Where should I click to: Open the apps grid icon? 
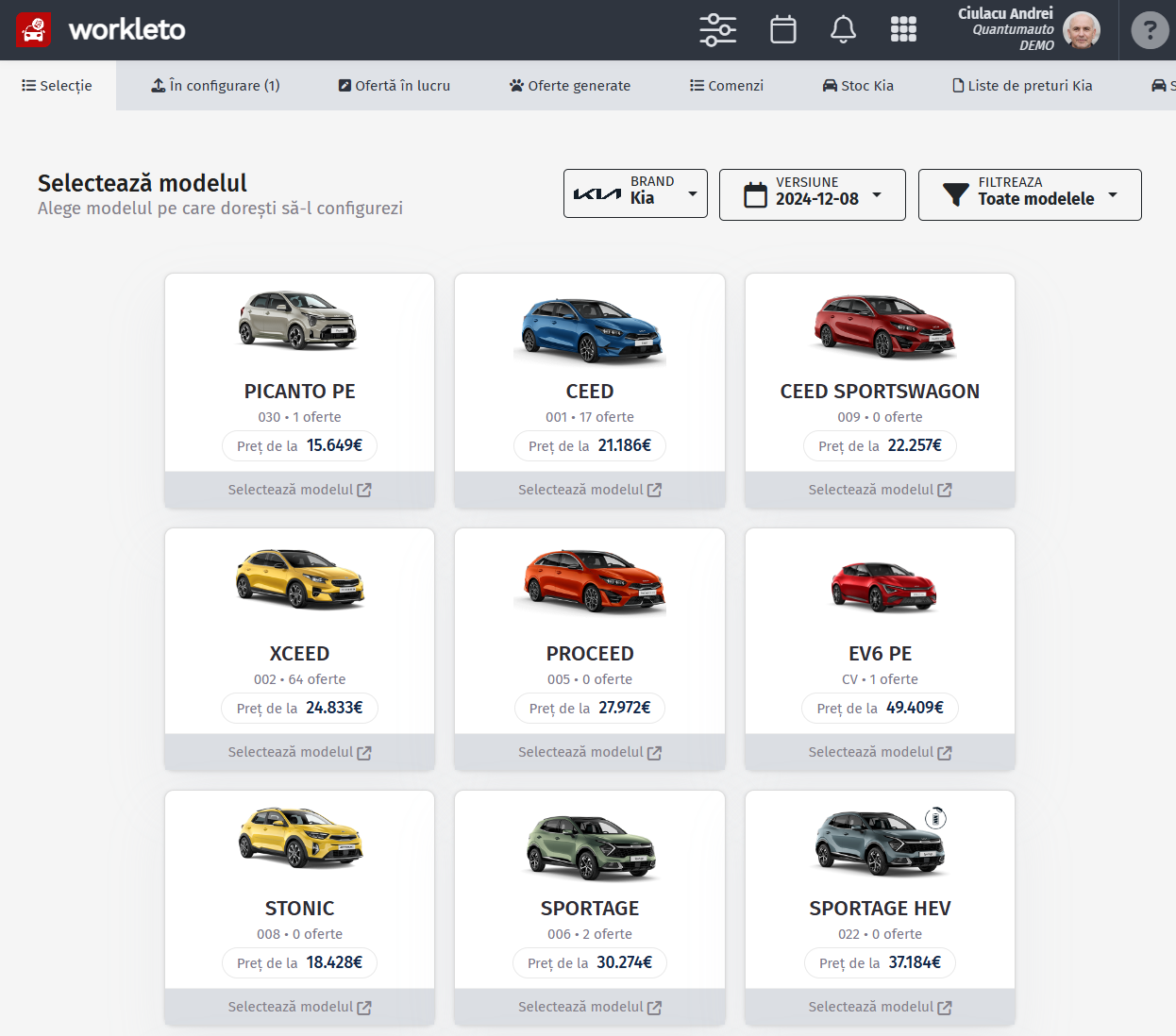[x=903, y=30]
